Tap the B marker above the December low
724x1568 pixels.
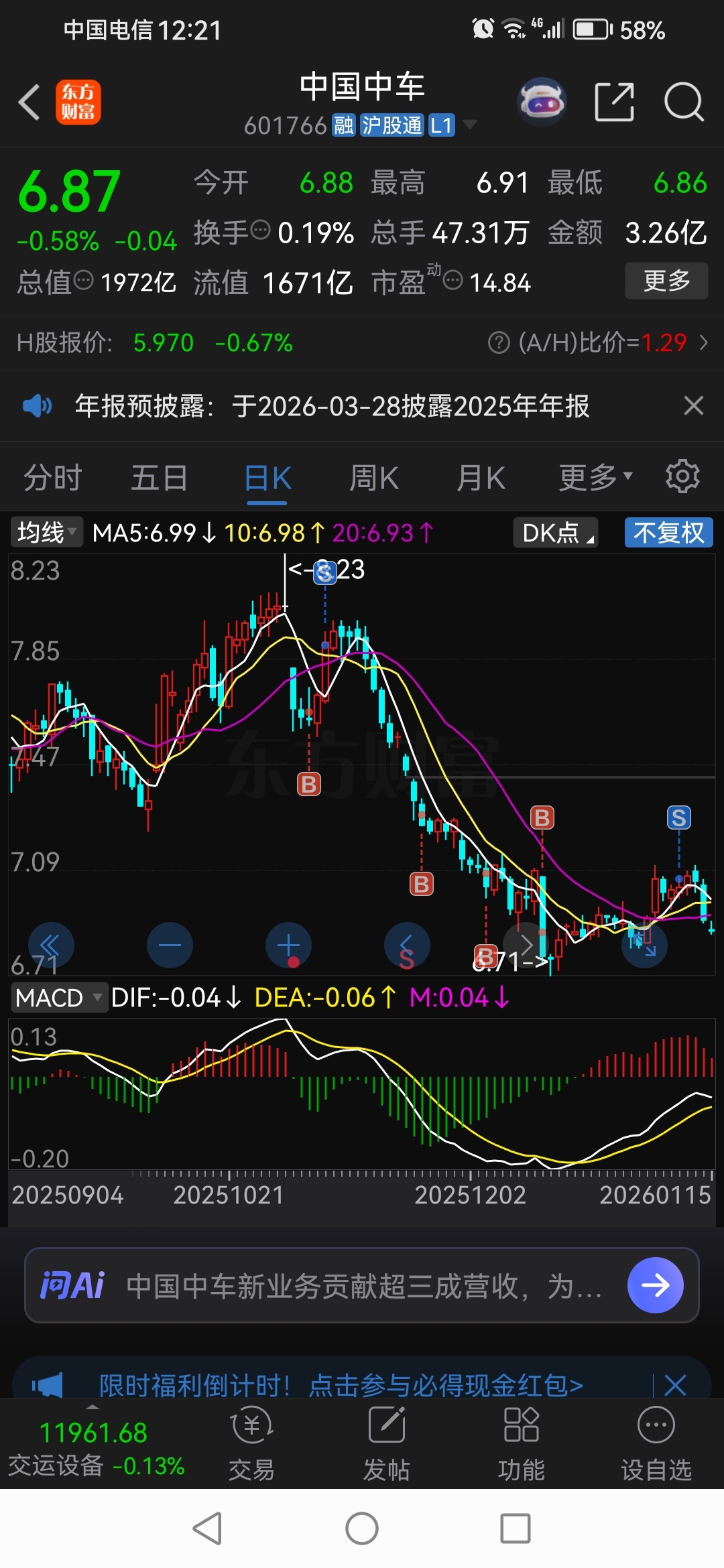542,818
